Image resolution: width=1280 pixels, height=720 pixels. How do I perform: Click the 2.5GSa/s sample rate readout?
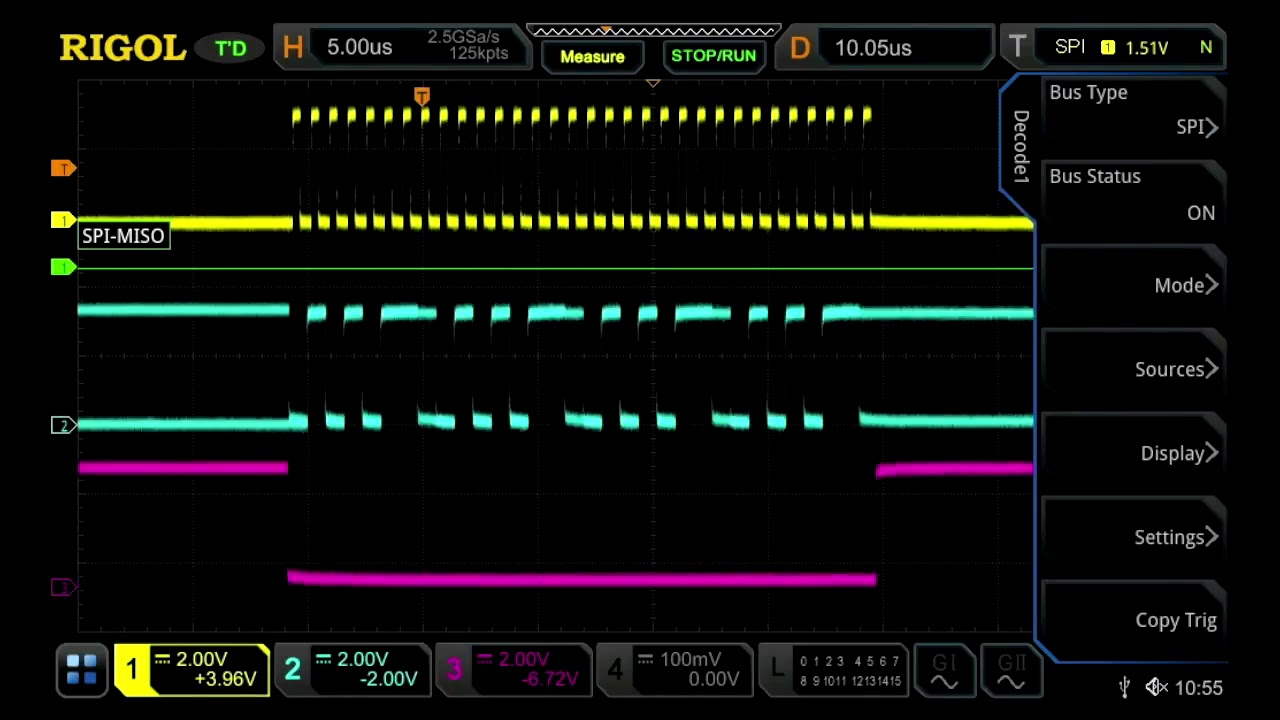pyautogui.click(x=463, y=37)
